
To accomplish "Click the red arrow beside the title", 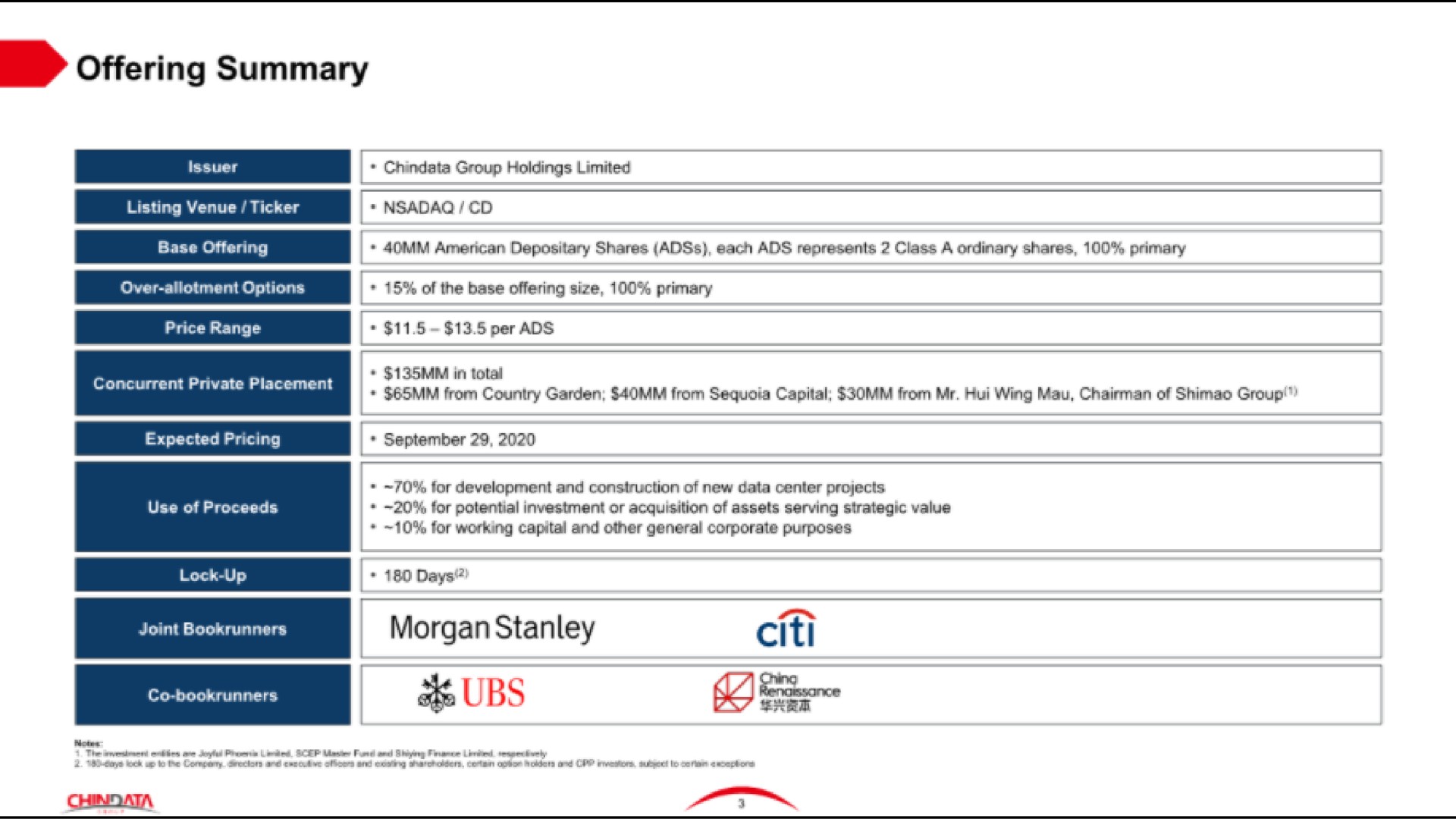I will click(33, 64).
